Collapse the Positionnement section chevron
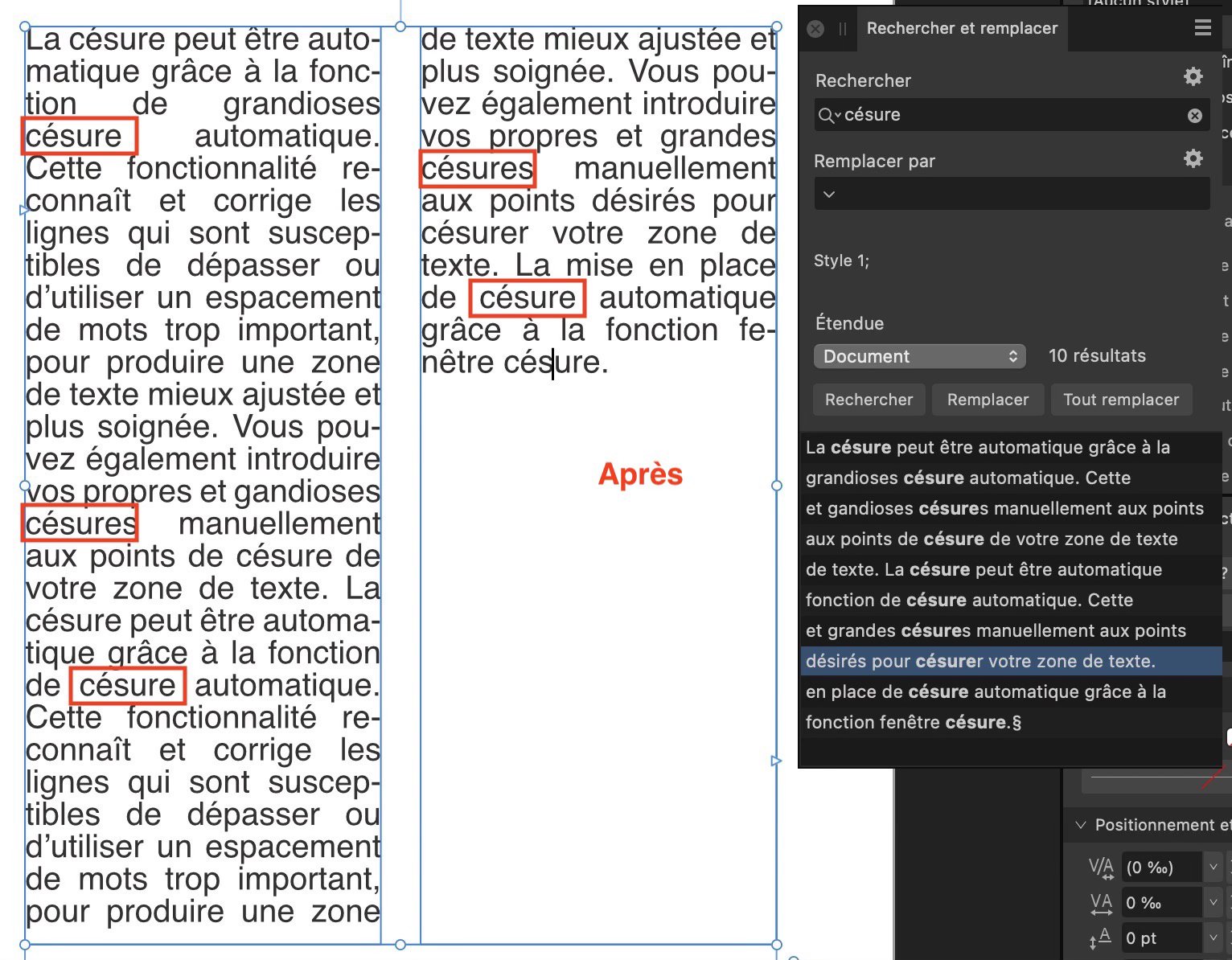 coord(1081,825)
